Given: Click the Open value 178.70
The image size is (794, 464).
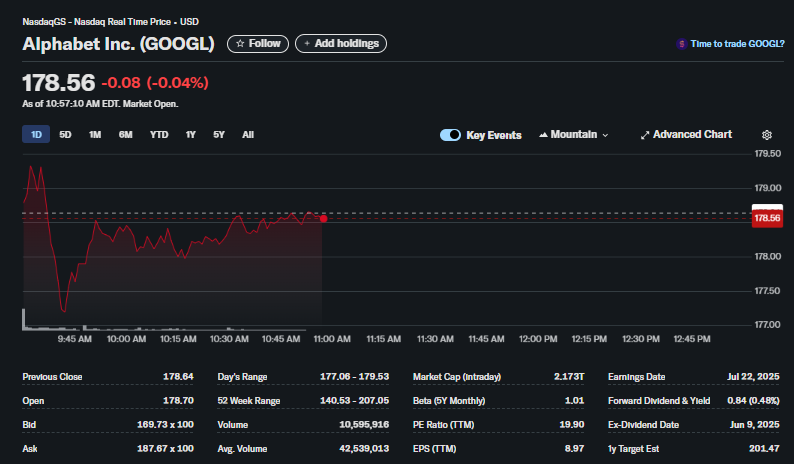Looking at the screenshot, I should 178,401.
